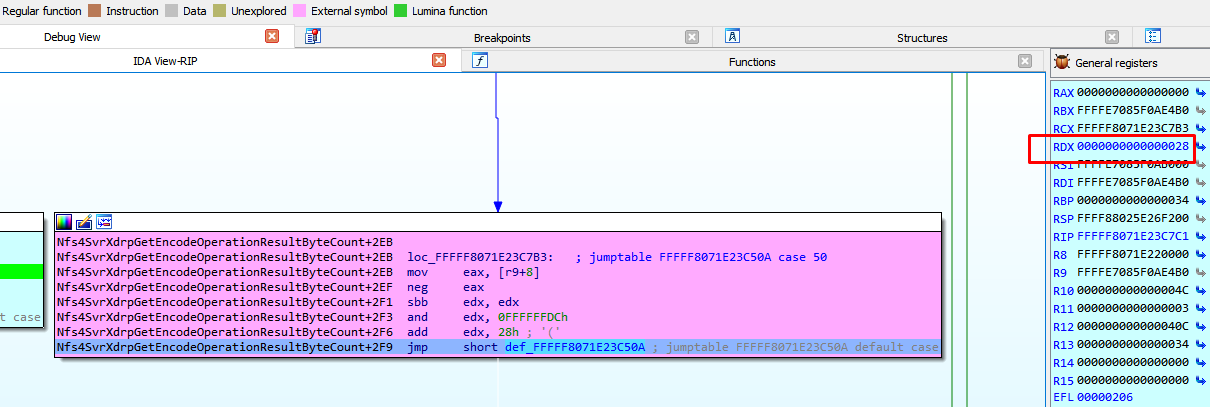The height and width of the screenshot is (407, 1210).
Task: Click the loc_FFFFF8071E23C7B3 label
Action: 480,257
